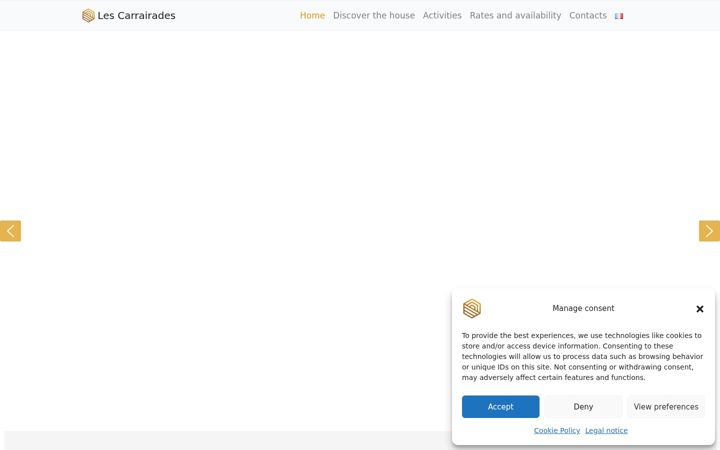This screenshot has width=720, height=450.
Task: Open the Cookie Policy link
Action: click(557, 431)
